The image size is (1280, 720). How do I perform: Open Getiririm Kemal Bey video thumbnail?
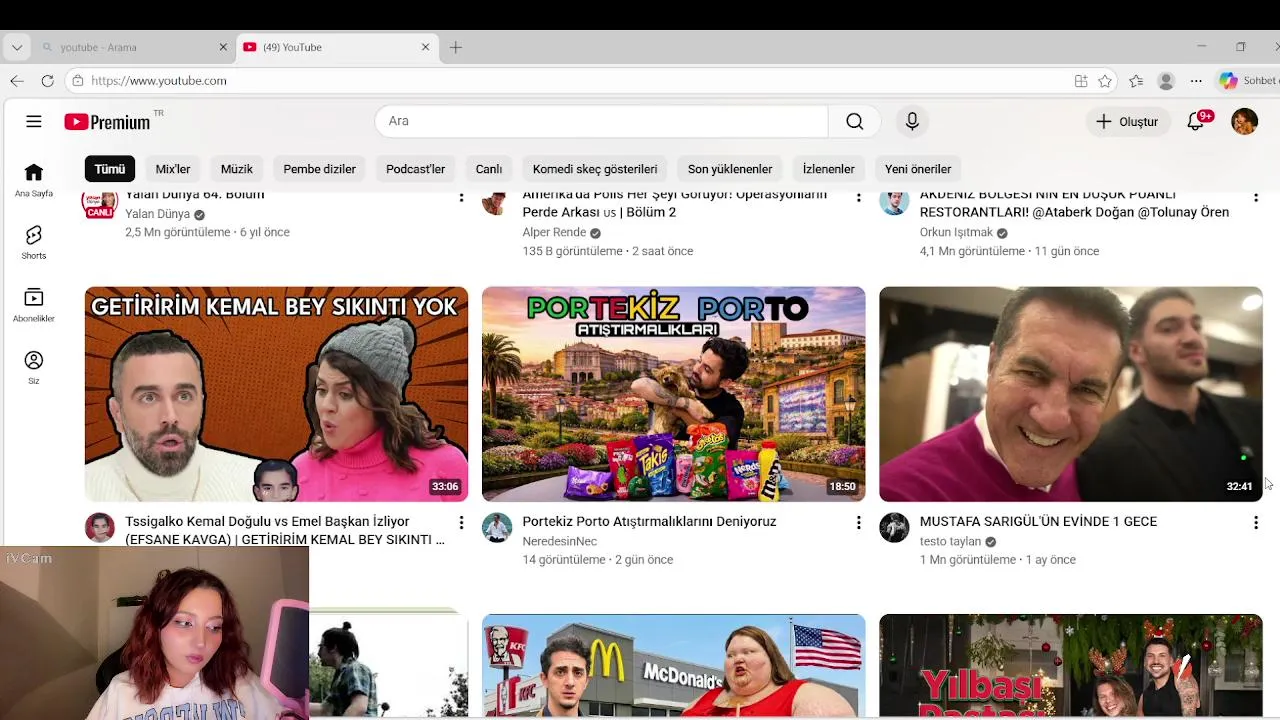click(276, 394)
